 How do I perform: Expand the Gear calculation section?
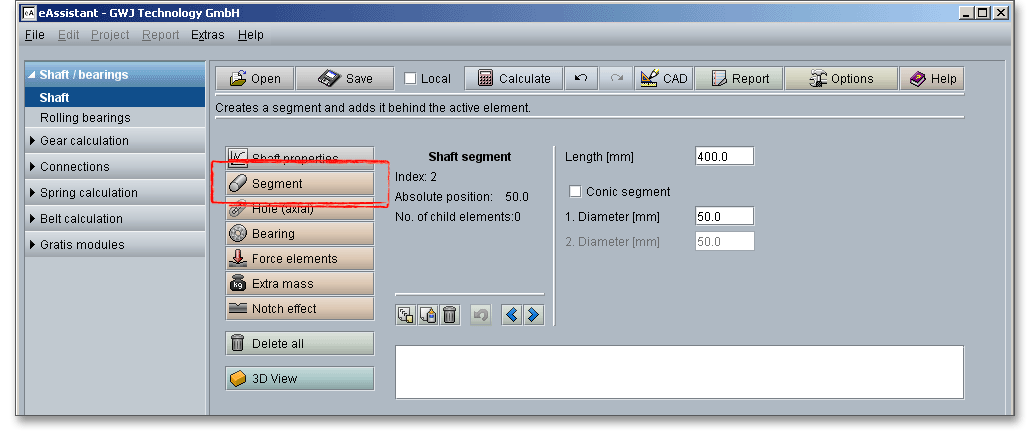84,141
